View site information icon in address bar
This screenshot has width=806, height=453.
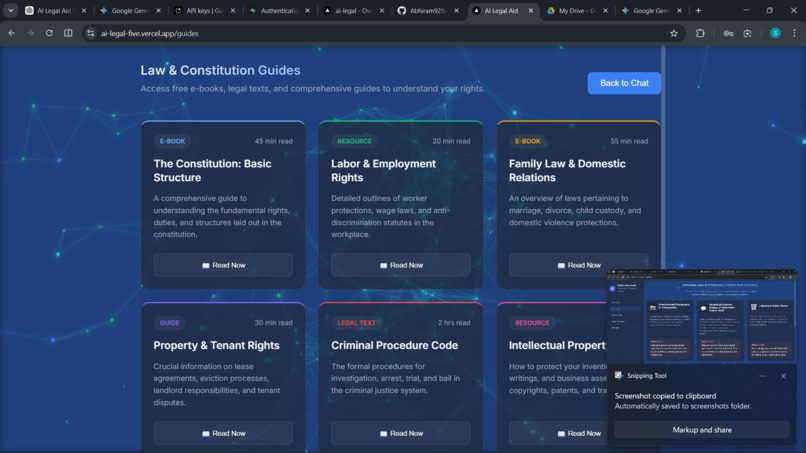click(x=90, y=33)
